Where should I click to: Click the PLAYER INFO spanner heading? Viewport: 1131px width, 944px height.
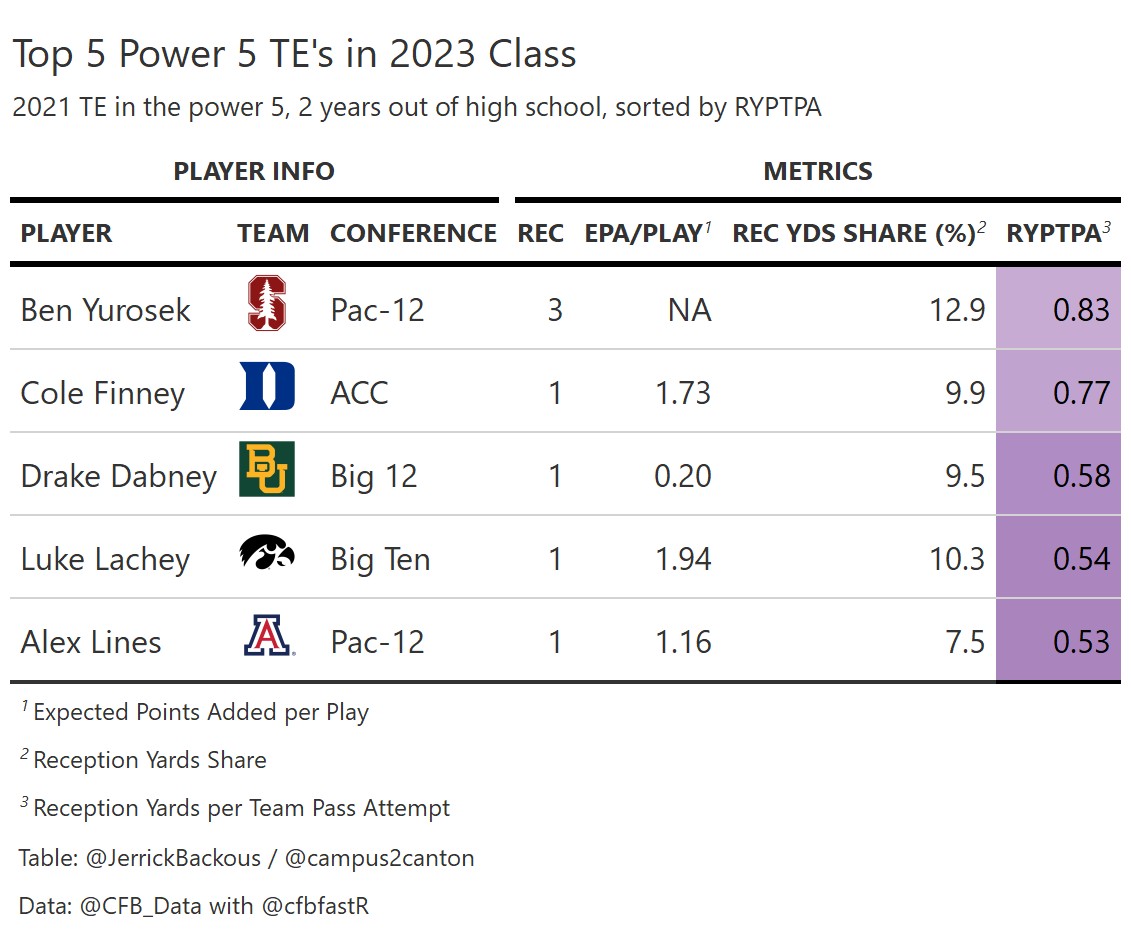[x=254, y=172]
